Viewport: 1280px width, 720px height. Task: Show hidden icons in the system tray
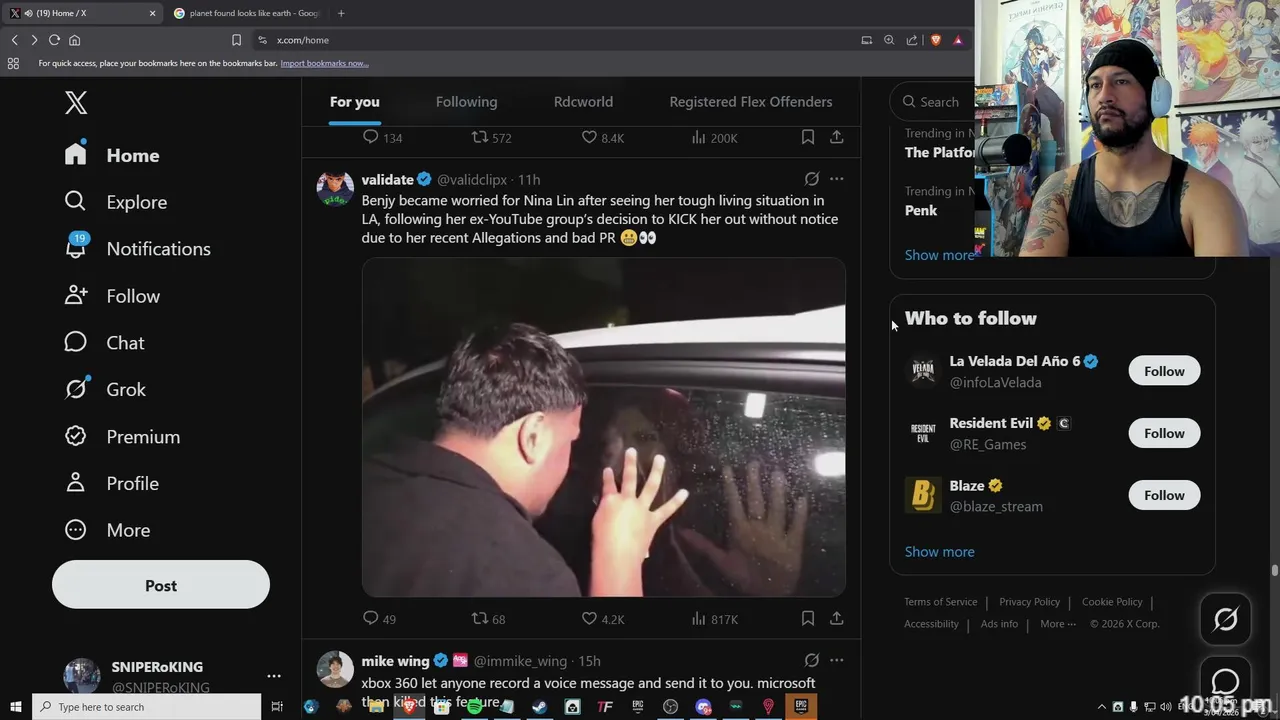[1102, 707]
